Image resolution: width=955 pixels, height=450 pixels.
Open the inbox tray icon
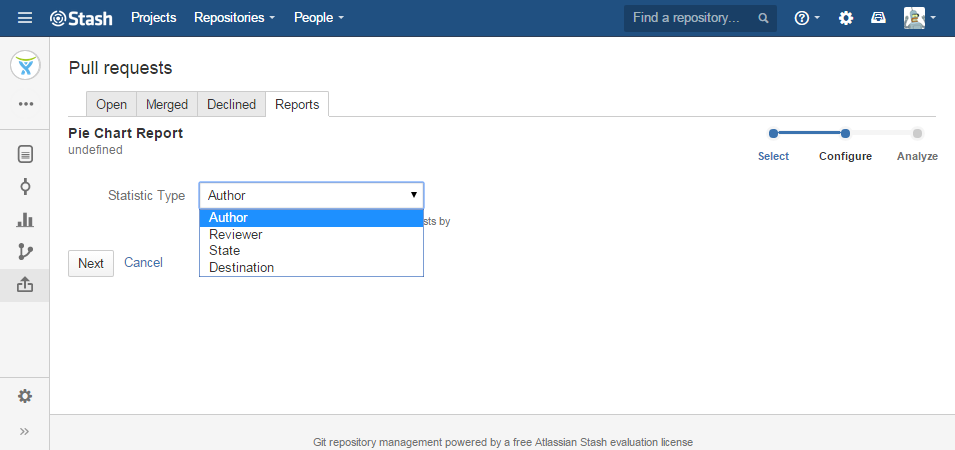pyautogui.click(x=878, y=18)
